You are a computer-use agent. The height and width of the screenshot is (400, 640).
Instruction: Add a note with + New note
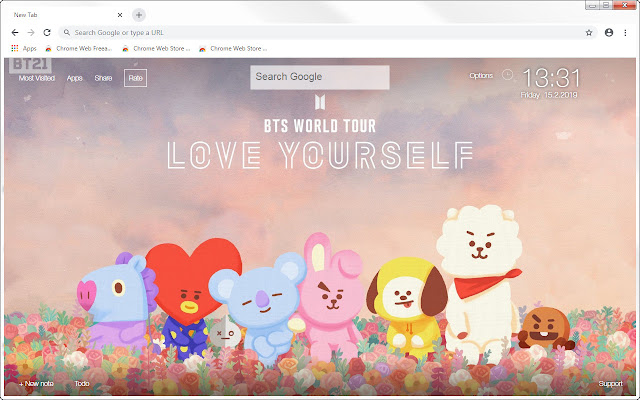click(36, 384)
